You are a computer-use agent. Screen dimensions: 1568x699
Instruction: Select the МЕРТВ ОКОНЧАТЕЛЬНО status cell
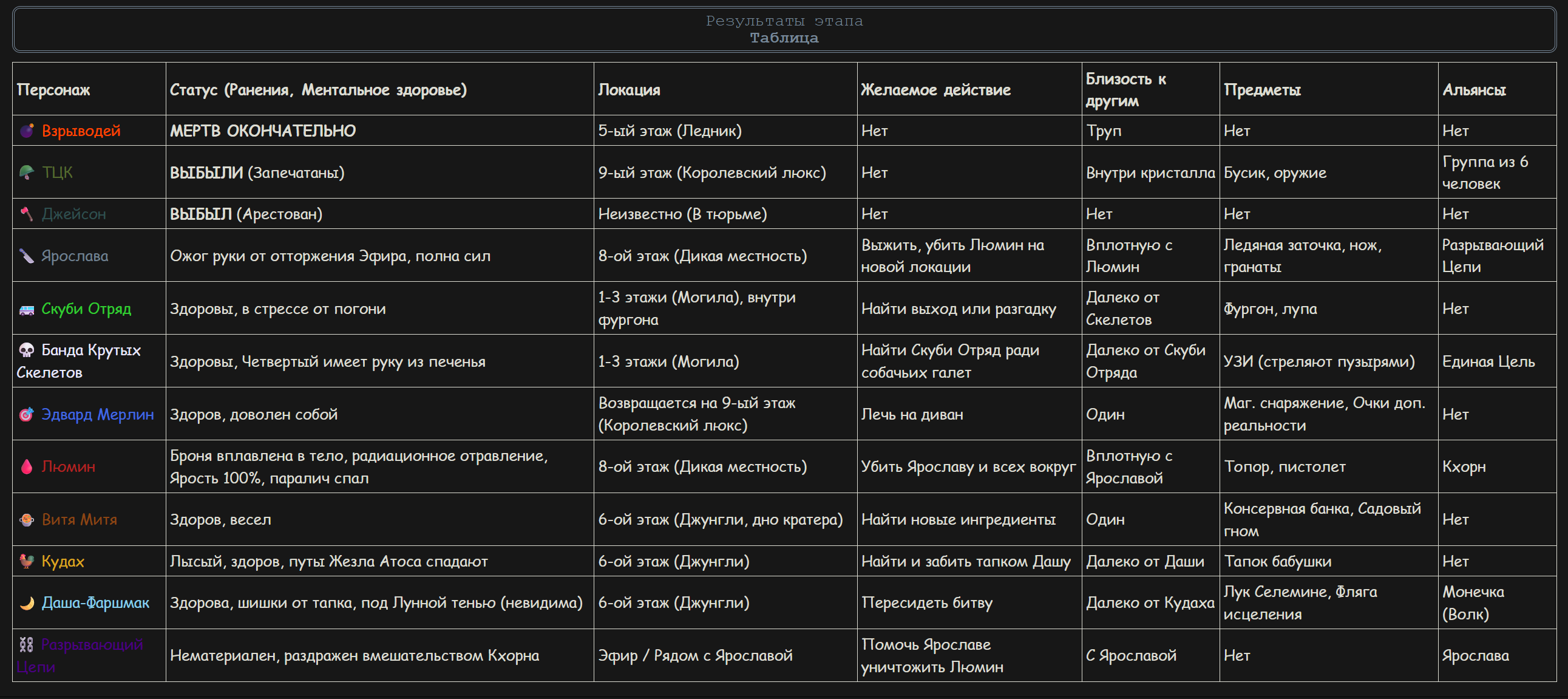point(379,131)
